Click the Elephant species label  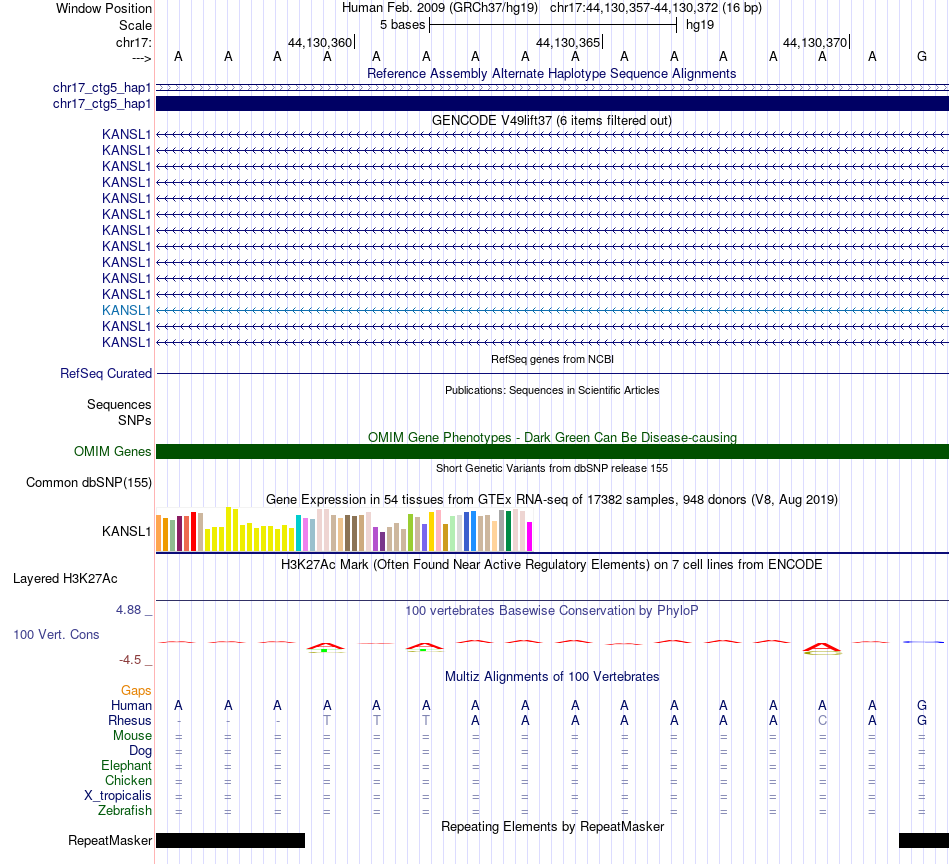point(126,765)
